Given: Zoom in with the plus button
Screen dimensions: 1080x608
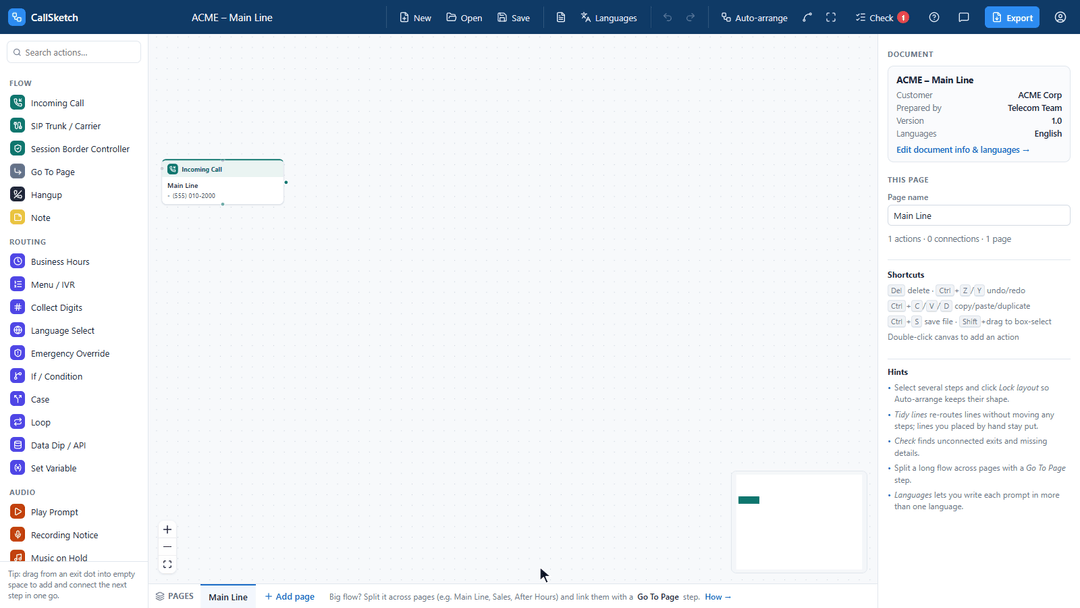Looking at the screenshot, I should point(167,530).
